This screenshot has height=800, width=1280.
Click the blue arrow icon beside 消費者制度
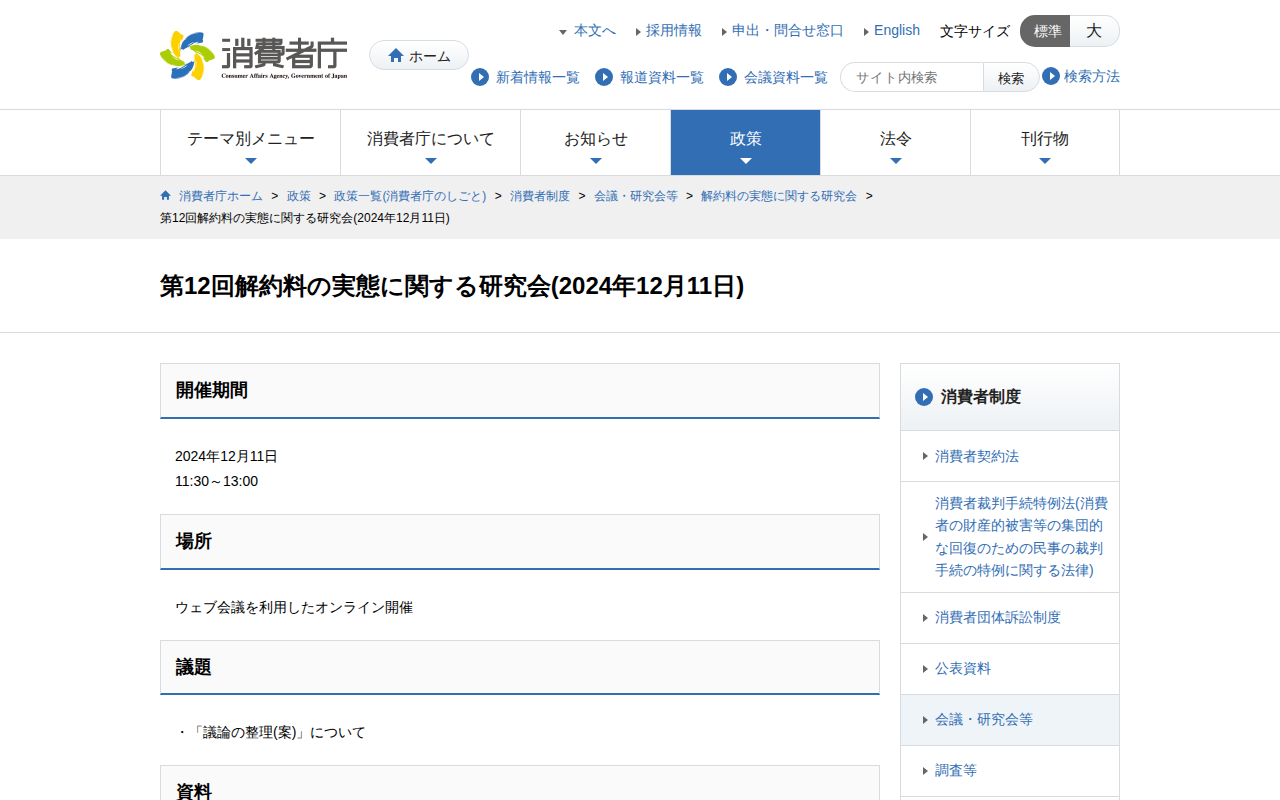924,397
